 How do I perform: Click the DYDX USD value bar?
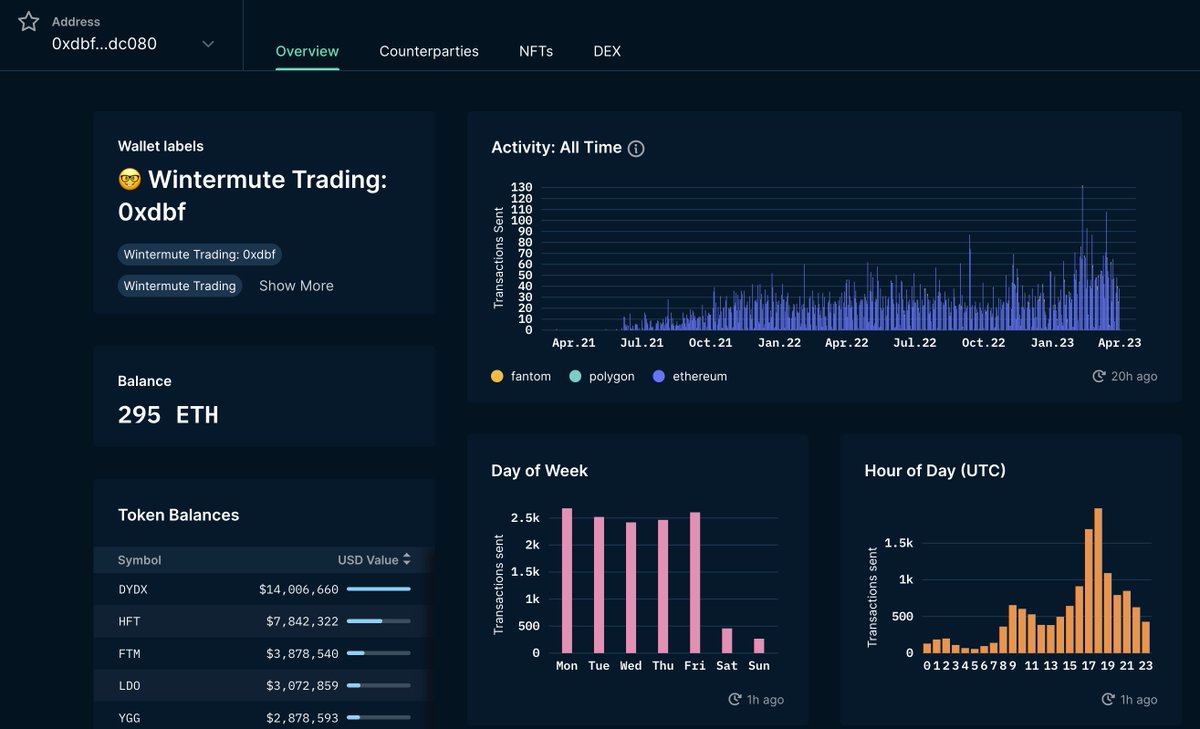[379, 589]
